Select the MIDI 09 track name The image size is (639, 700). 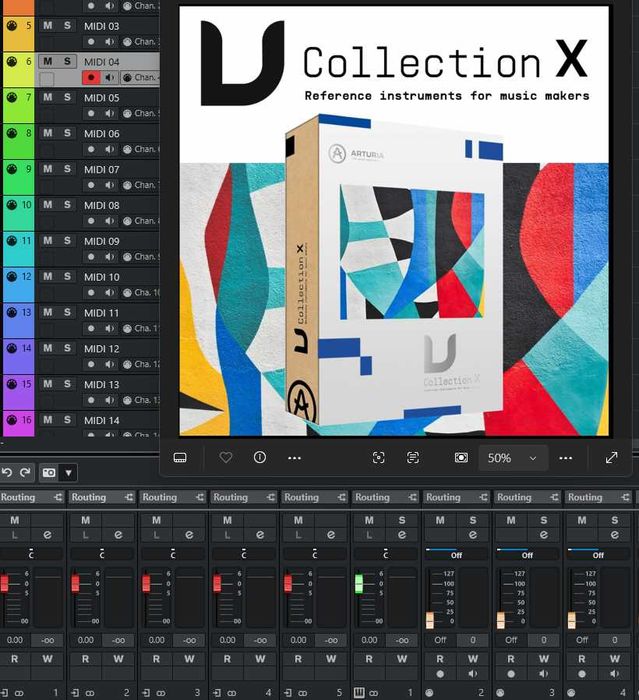[102, 241]
